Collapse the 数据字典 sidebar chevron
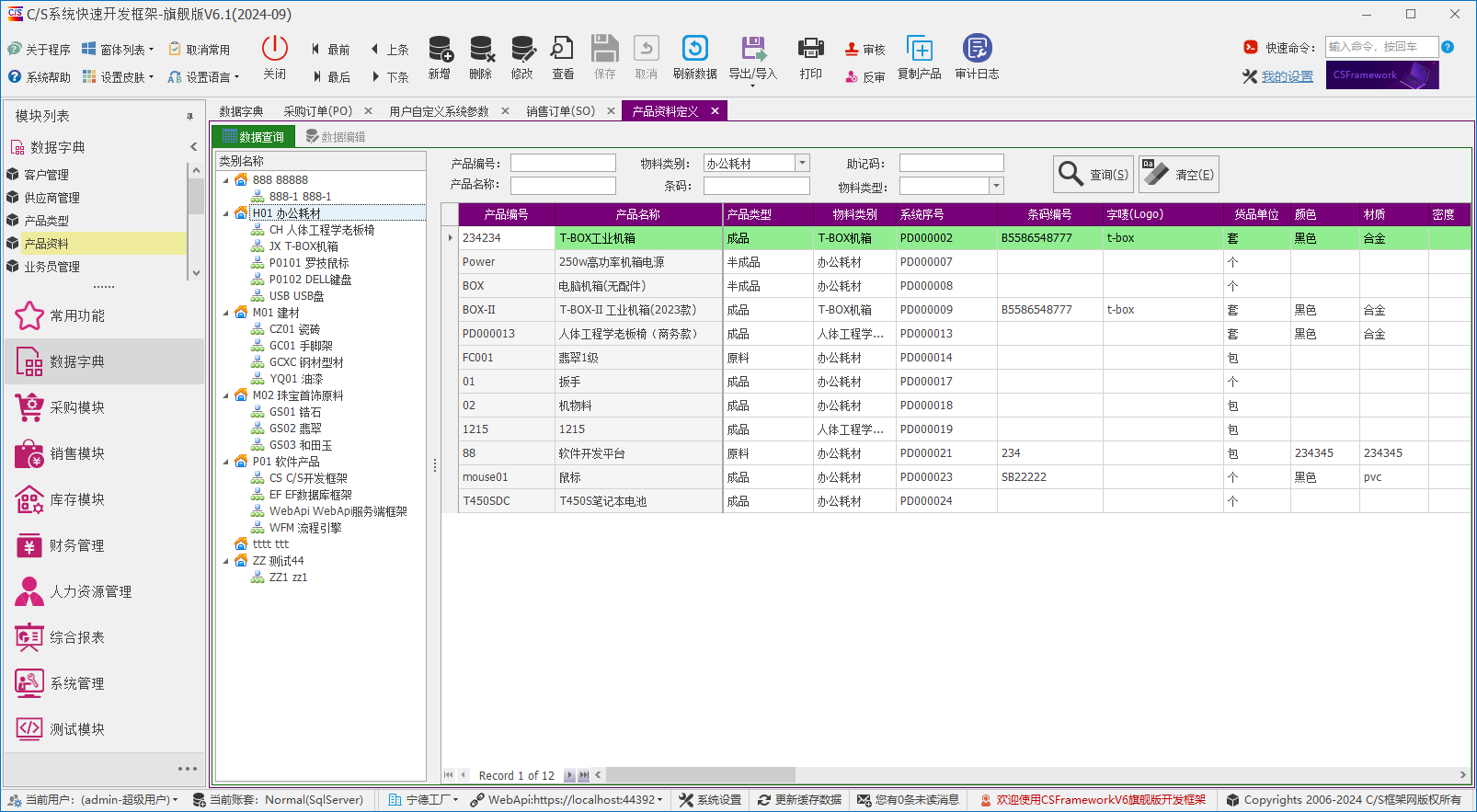Viewport: 1477px width, 812px height. click(x=193, y=147)
